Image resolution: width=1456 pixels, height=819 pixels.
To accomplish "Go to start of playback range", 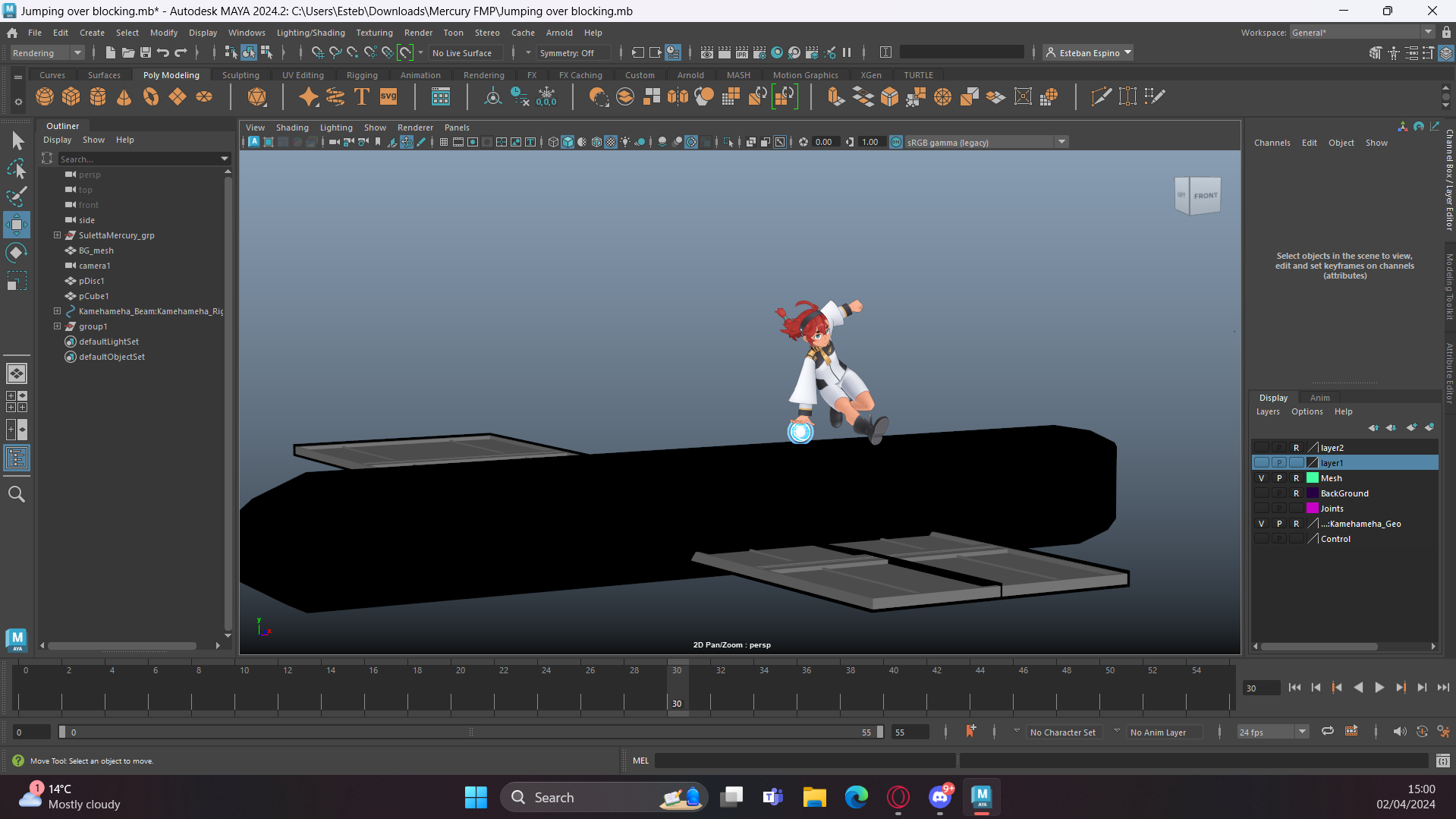I will pos(1294,688).
